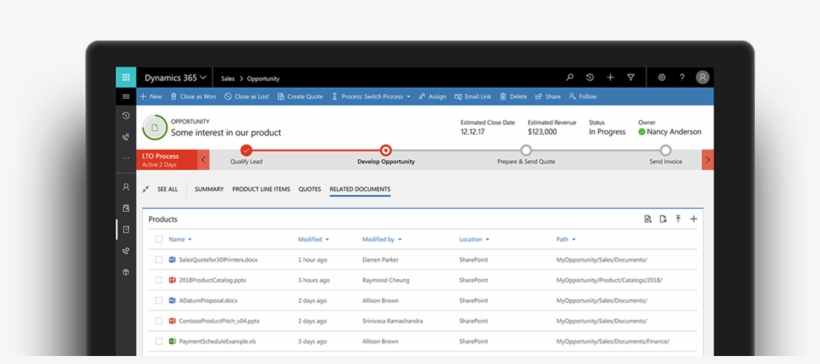820x364 pixels.
Task: Open SalesQuotefor3DPrinters.docx file name
Action: click(218, 260)
